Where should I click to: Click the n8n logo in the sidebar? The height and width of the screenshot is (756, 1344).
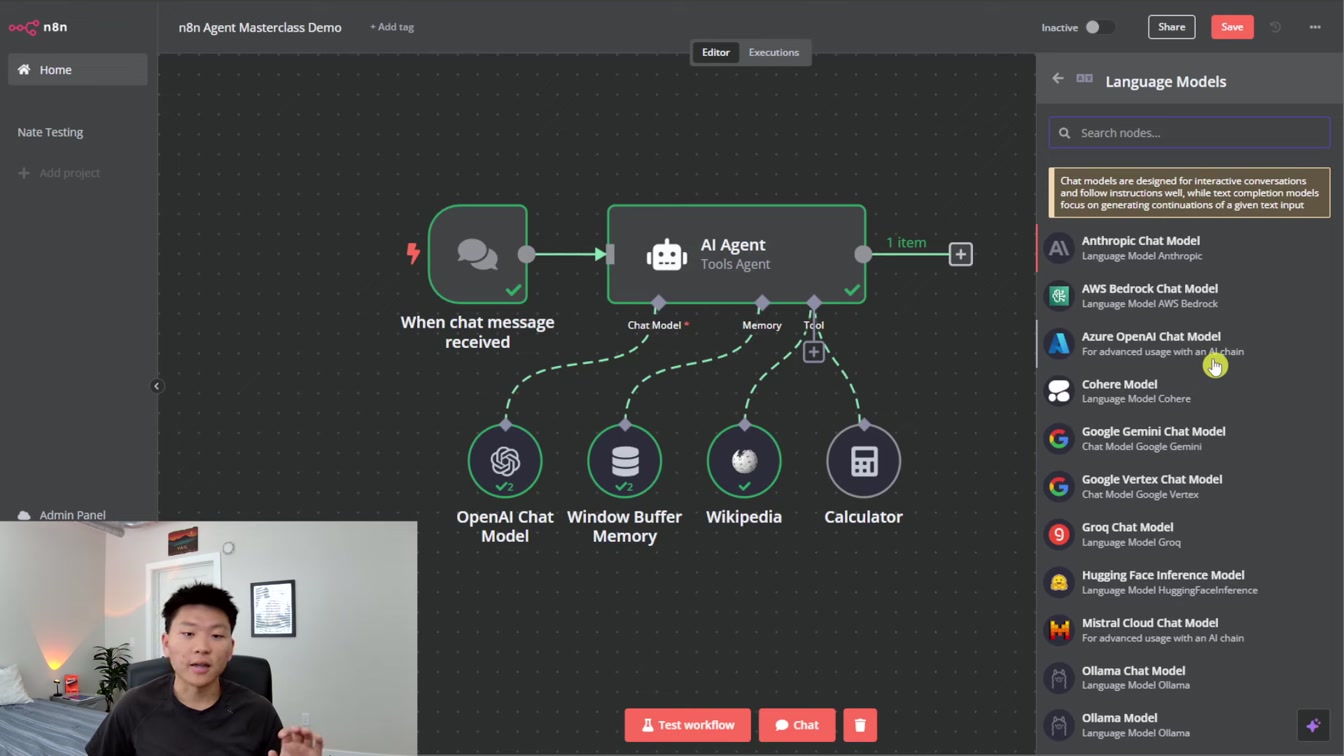(x=38, y=27)
